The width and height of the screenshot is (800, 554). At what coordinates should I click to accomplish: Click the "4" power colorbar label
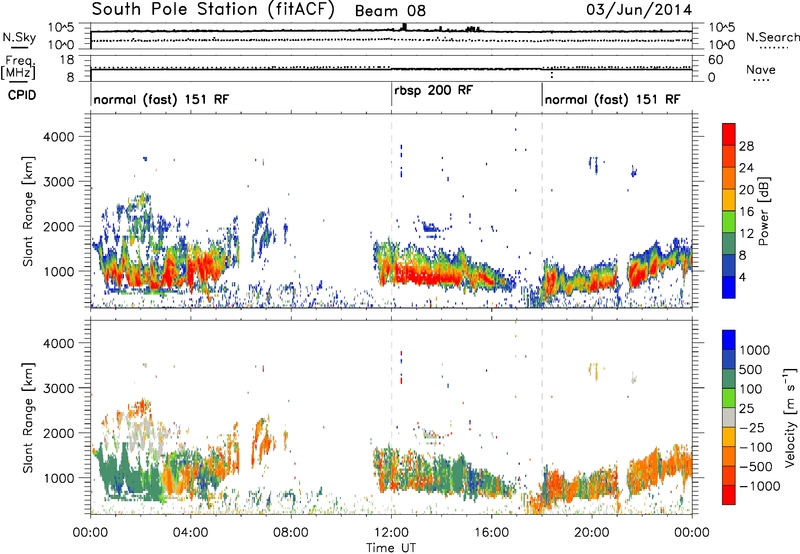[x=742, y=278]
